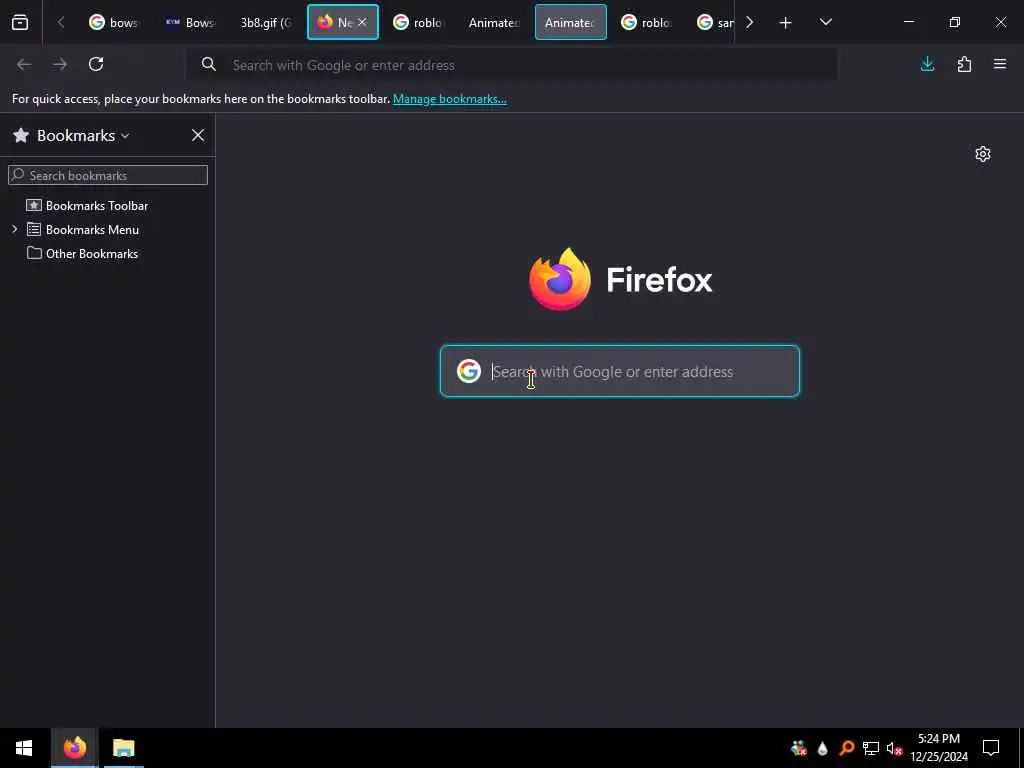This screenshot has height=768, width=1024.
Task: Open the Windows notification center
Action: [x=991, y=748]
